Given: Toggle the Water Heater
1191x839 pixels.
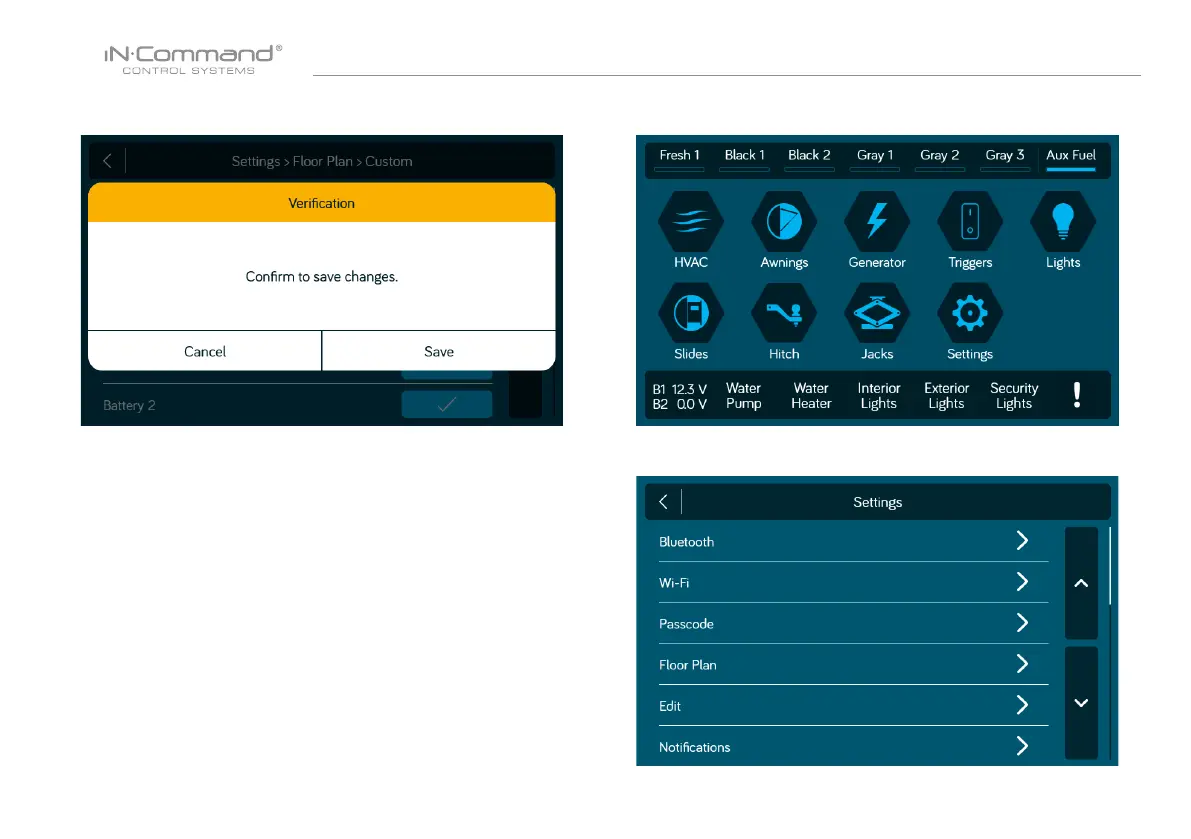Looking at the screenshot, I should 811,396.
